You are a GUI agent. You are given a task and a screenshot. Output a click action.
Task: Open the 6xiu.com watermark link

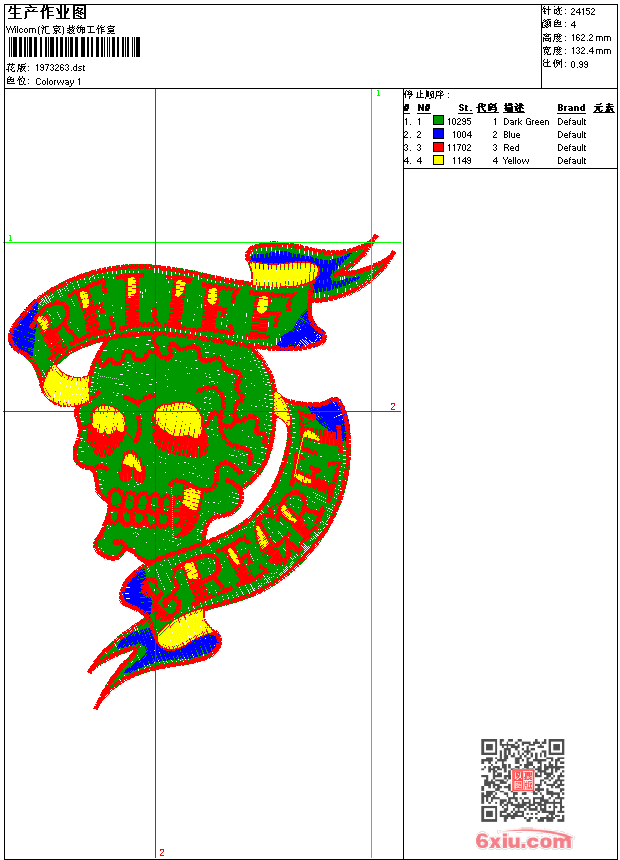523,840
